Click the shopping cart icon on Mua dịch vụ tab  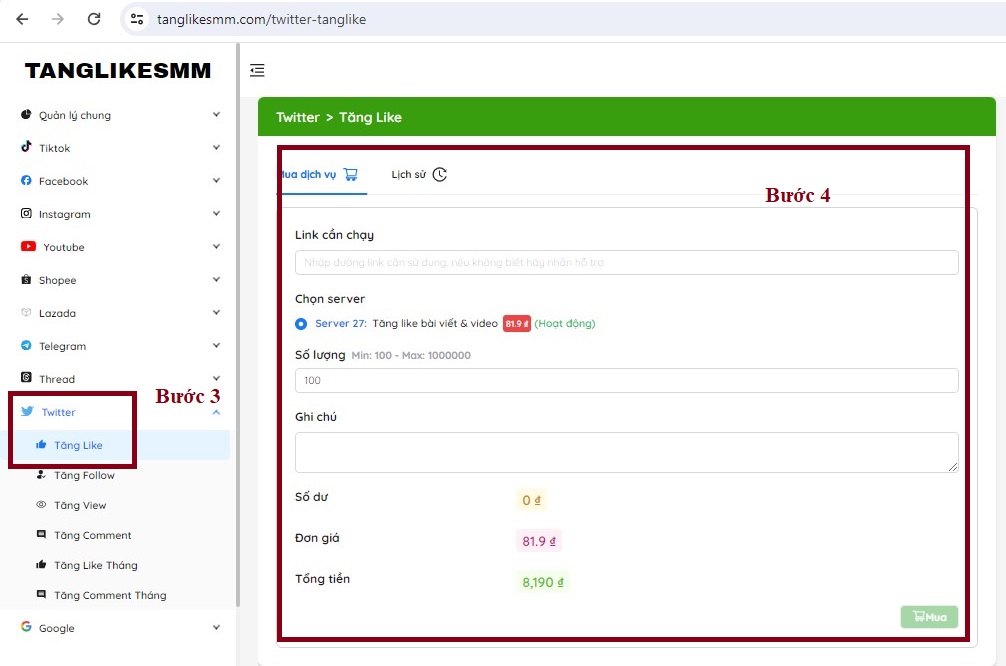350,174
